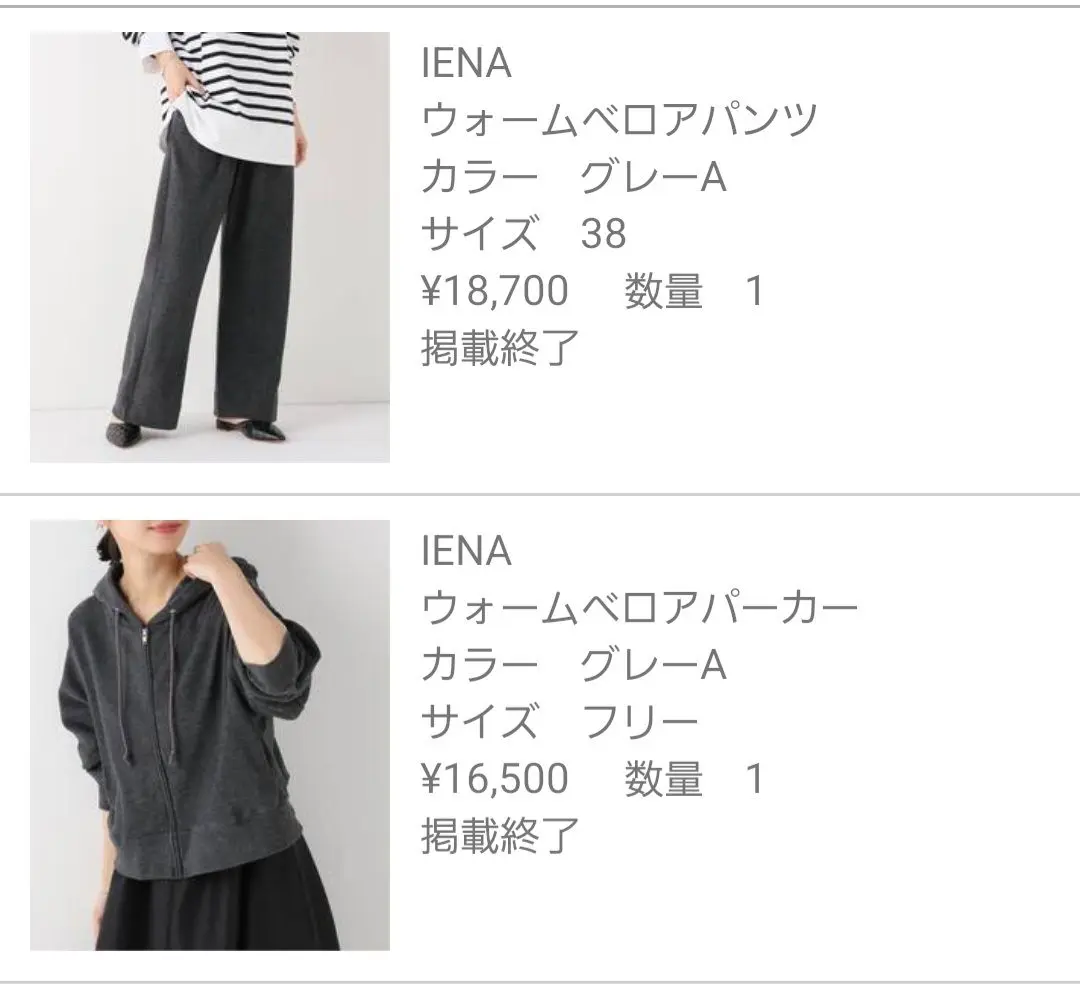
Task: Click カラー グレーA on the pants item
Action: (574, 177)
